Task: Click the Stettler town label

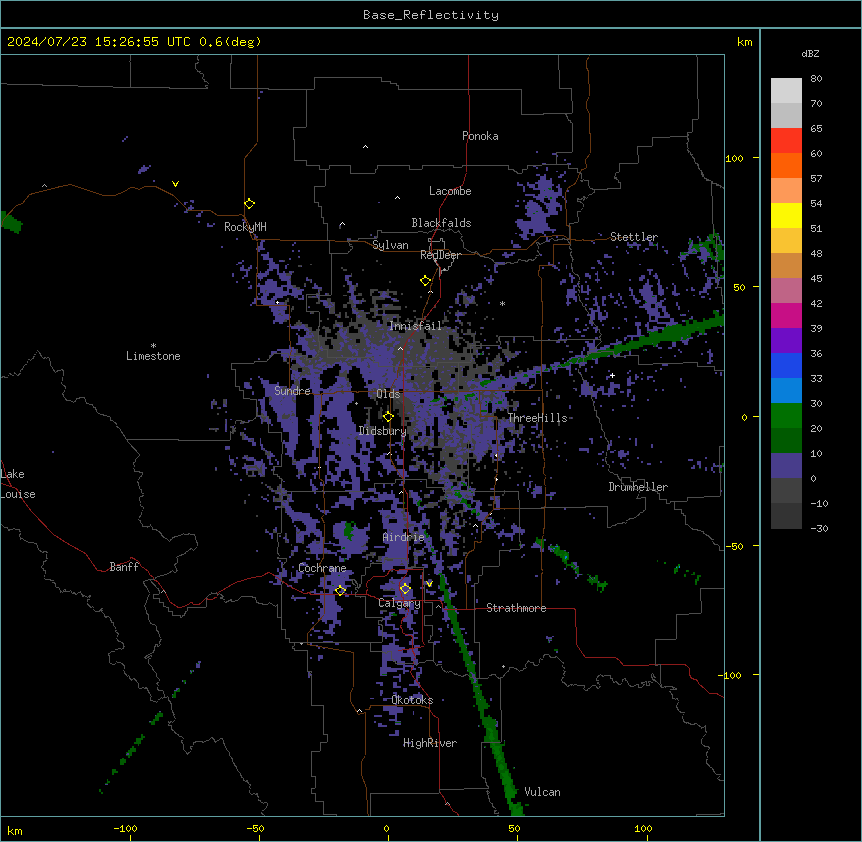Action: point(634,237)
